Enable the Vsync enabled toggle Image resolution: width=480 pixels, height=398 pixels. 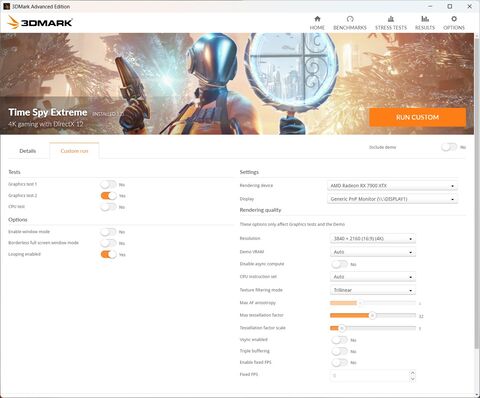point(340,340)
